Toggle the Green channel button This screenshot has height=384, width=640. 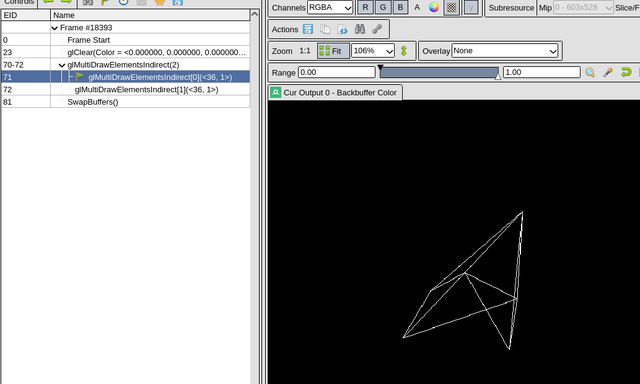tap(383, 7)
